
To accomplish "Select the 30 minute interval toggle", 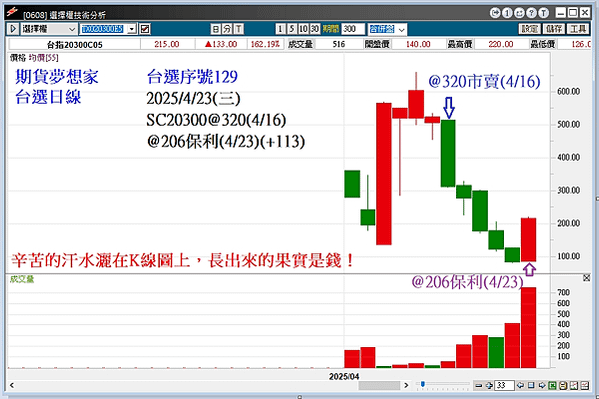I will click(314, 29).
